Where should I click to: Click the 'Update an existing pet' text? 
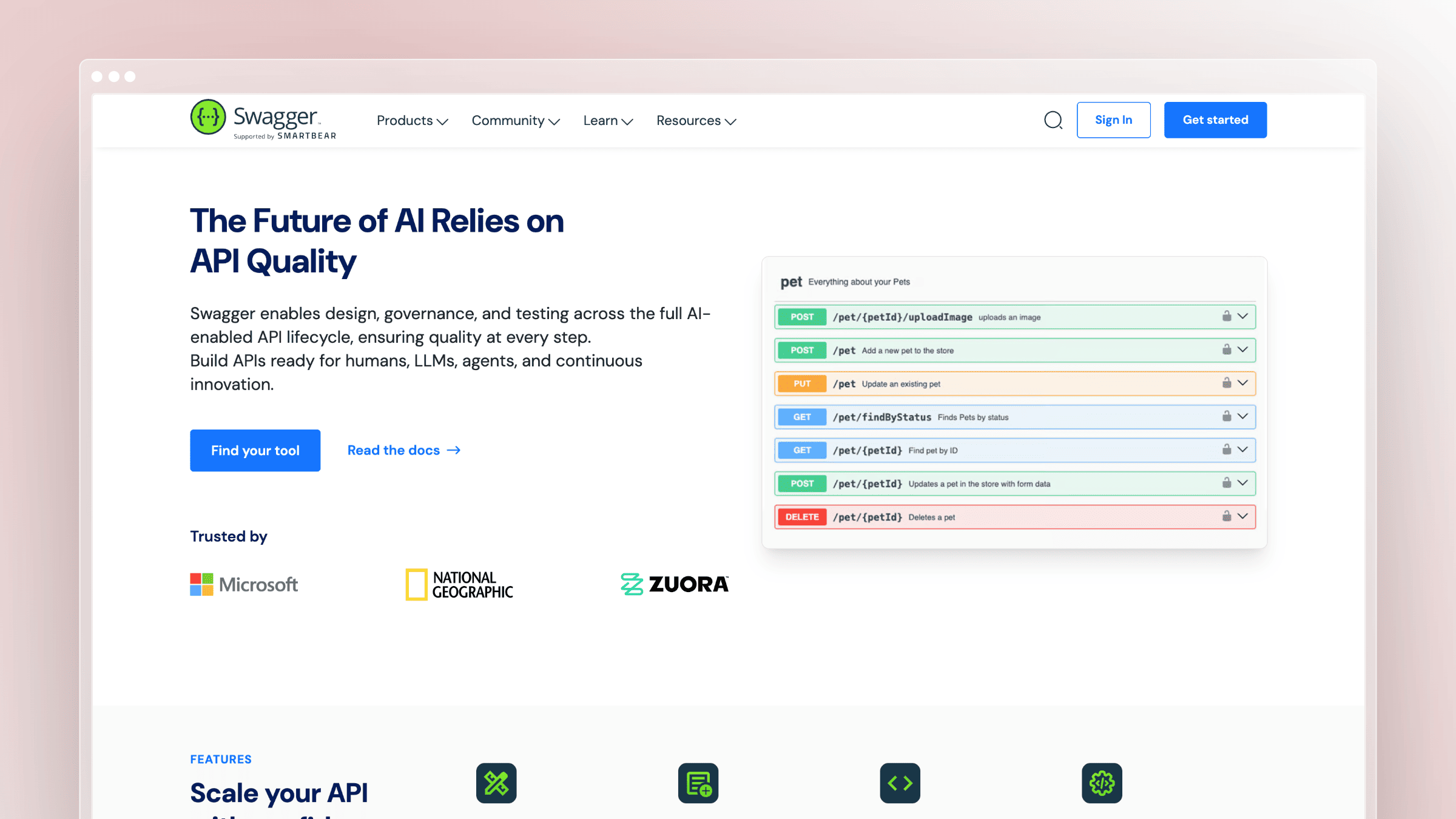coord(901,384)
